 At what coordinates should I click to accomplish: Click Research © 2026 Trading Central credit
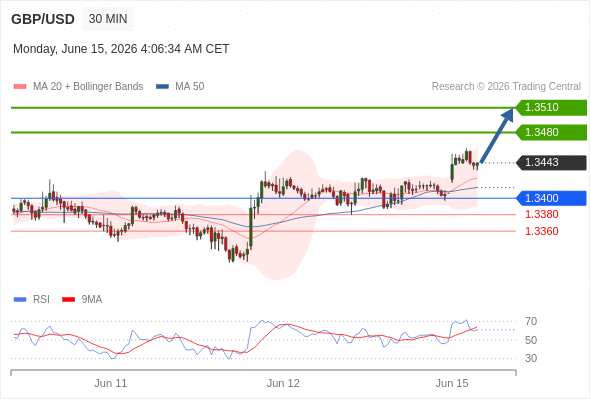pyautogui.click(x=506, y=87)
